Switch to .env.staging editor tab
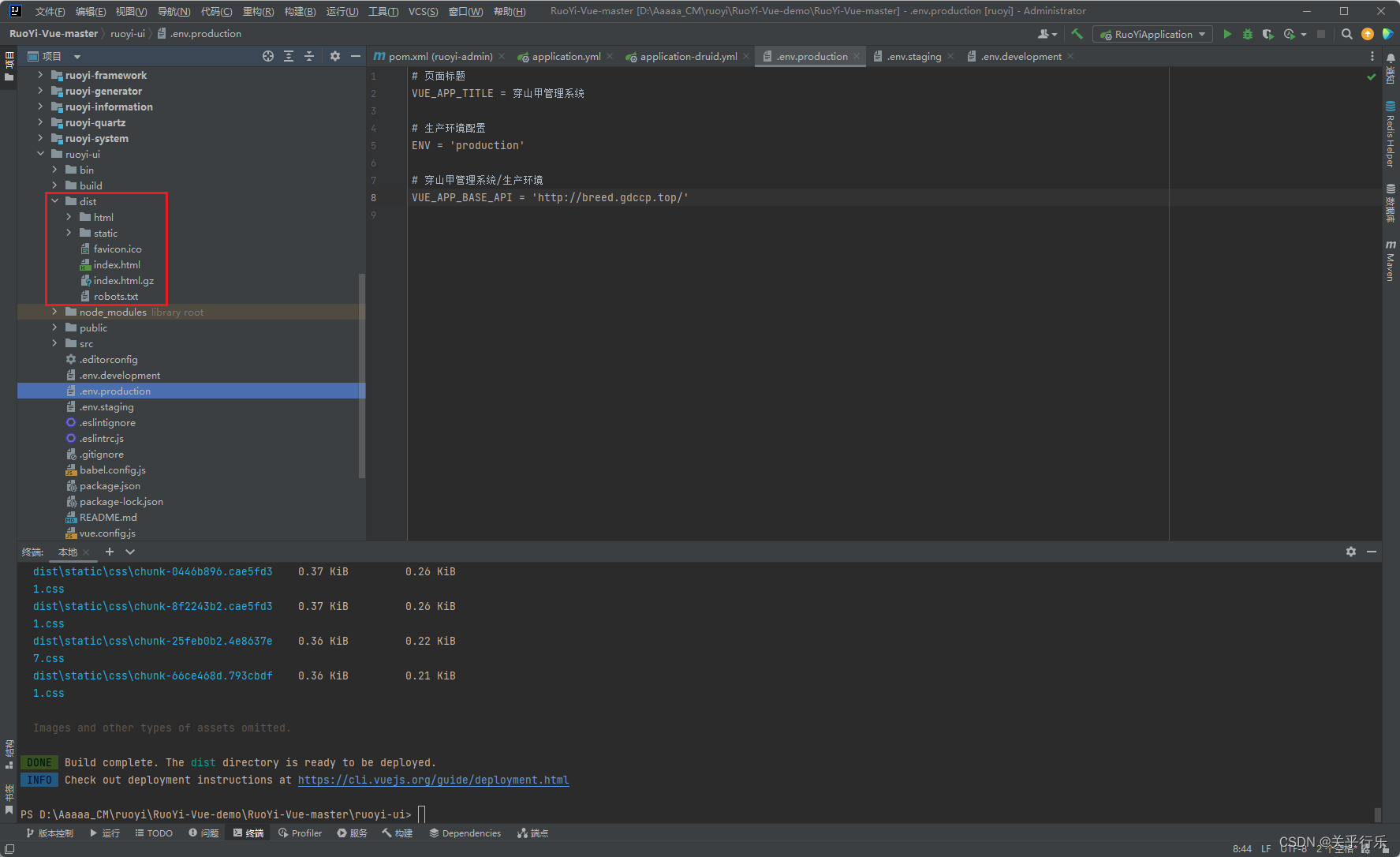The image size is (1400, 857). tap(913, 56)
